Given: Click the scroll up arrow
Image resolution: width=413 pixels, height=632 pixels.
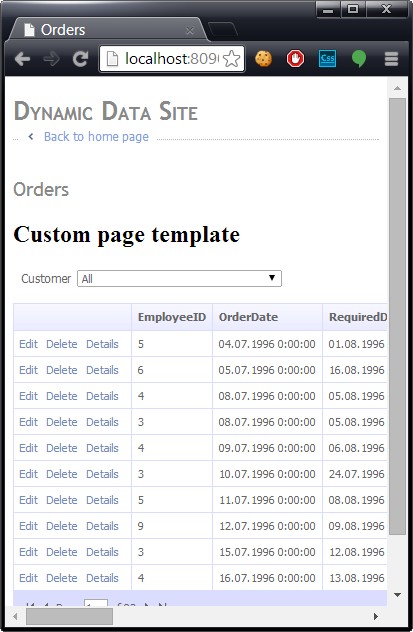Looking at the screenshot, I should point(397,88).
